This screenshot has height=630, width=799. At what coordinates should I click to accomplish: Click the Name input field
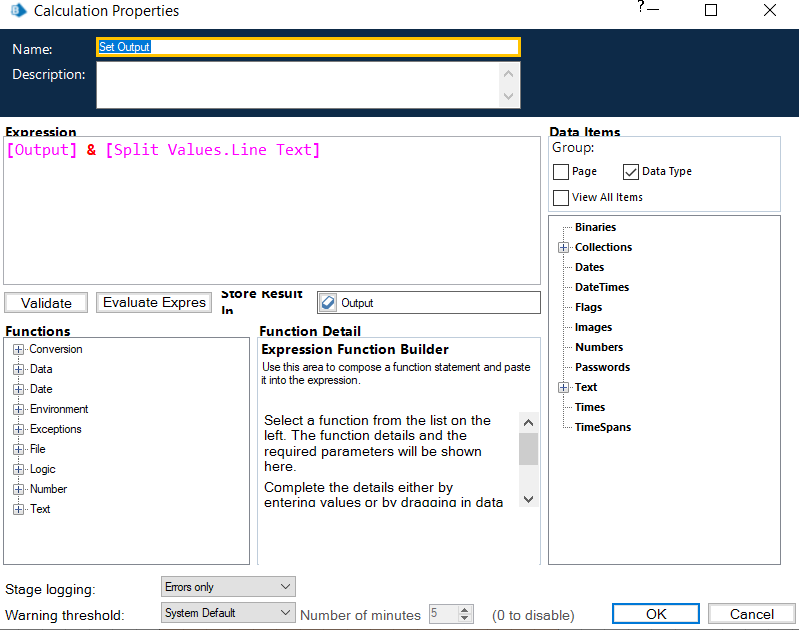[x=308, y=47]
